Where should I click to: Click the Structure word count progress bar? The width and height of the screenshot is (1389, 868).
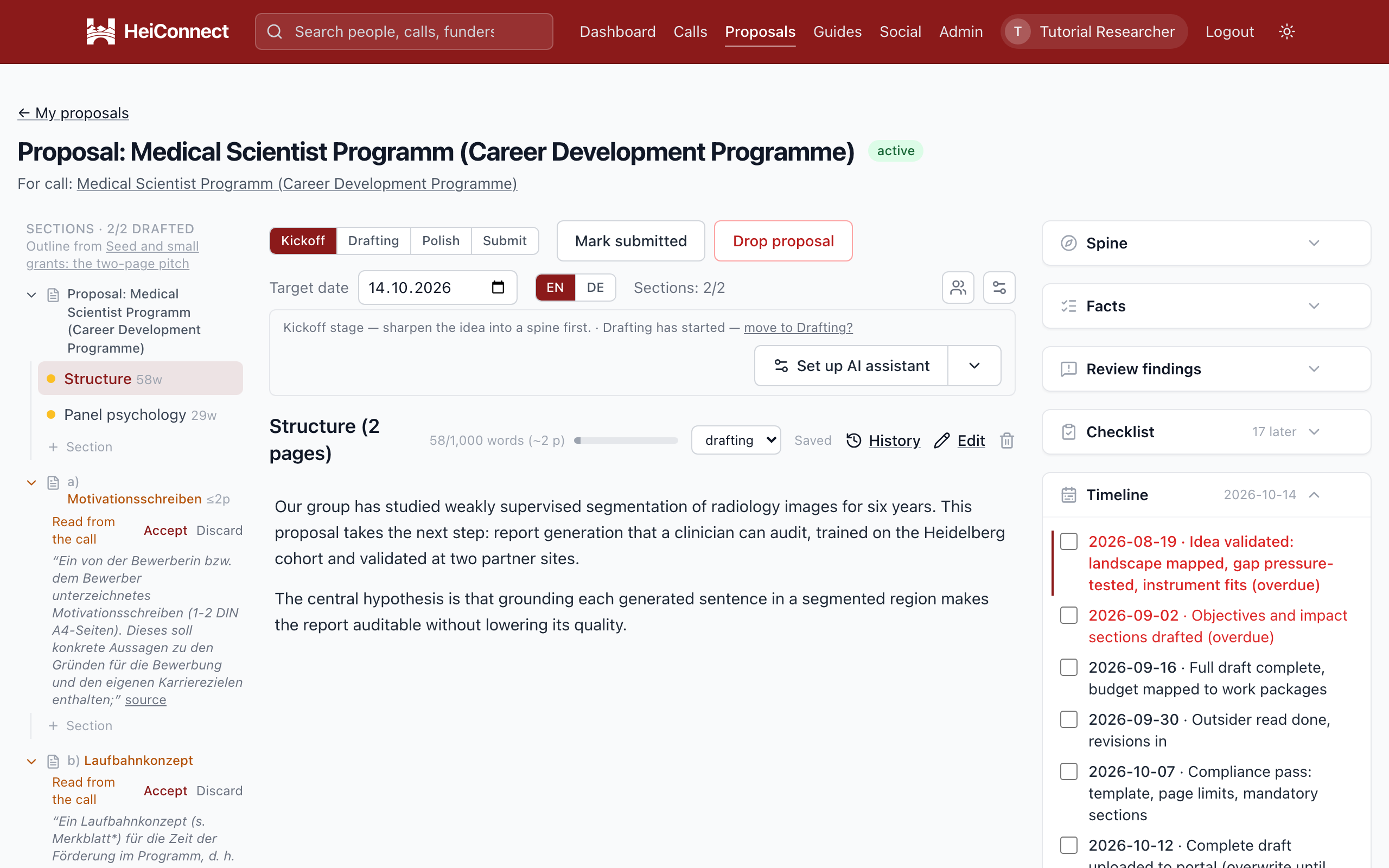click(x=626, y=441)
